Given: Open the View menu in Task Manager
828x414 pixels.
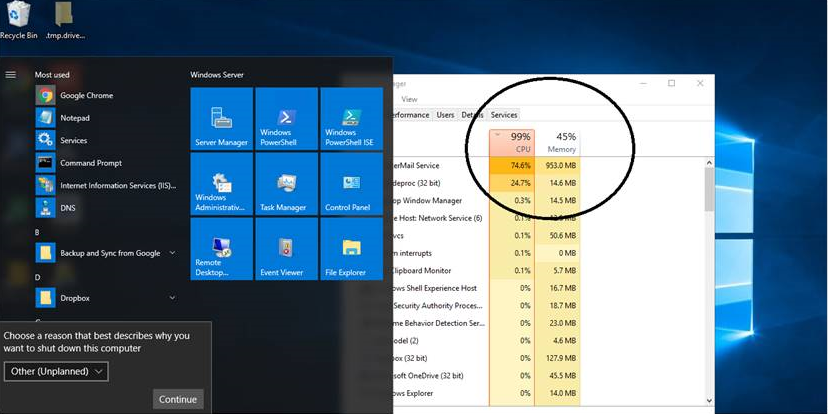Looking at the screenshot, I should 409,99.
